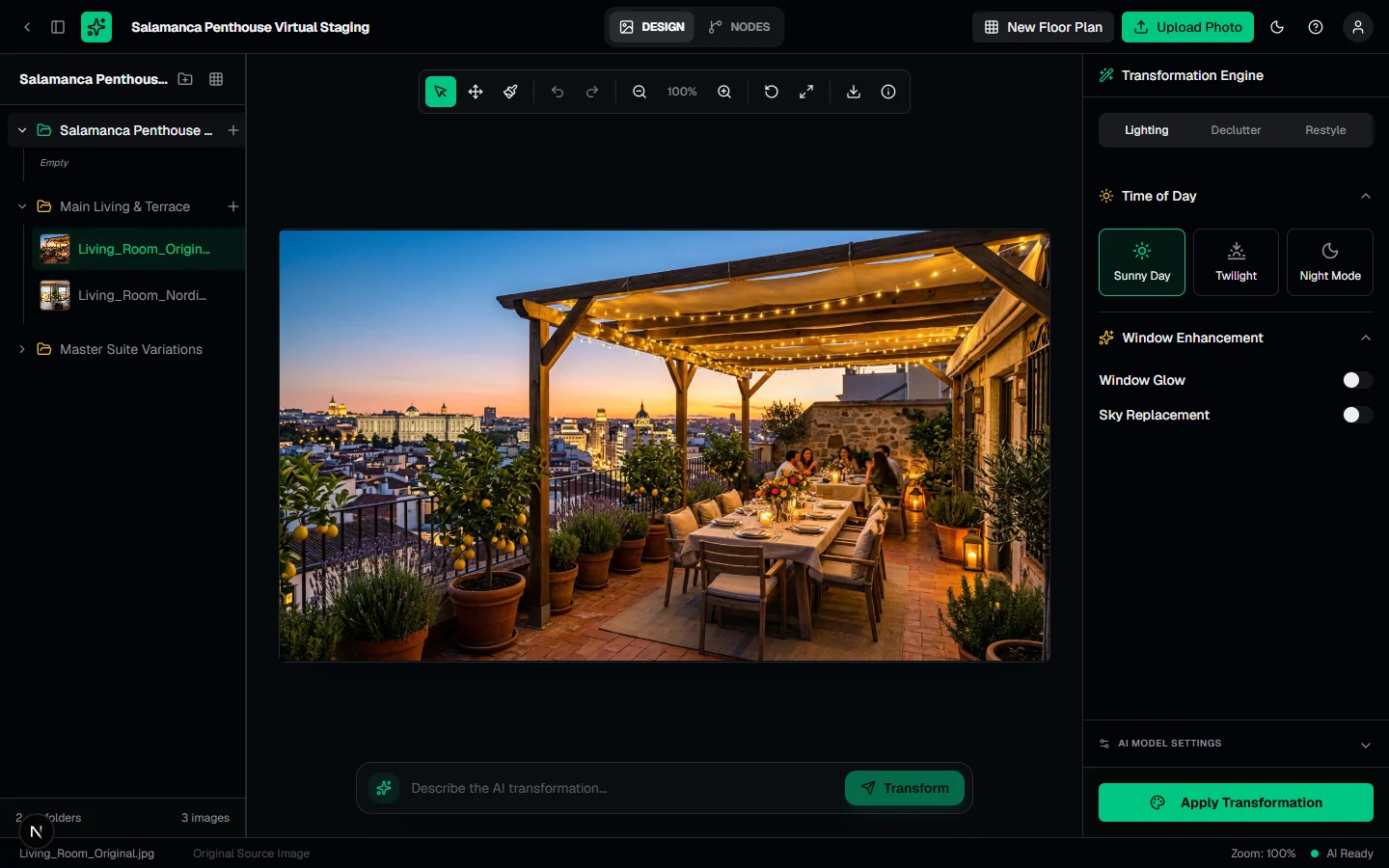This screenshot has width=1389, height=868.
Task: Expand canvas to fullscreen
Action: click(x=806, y=92)
